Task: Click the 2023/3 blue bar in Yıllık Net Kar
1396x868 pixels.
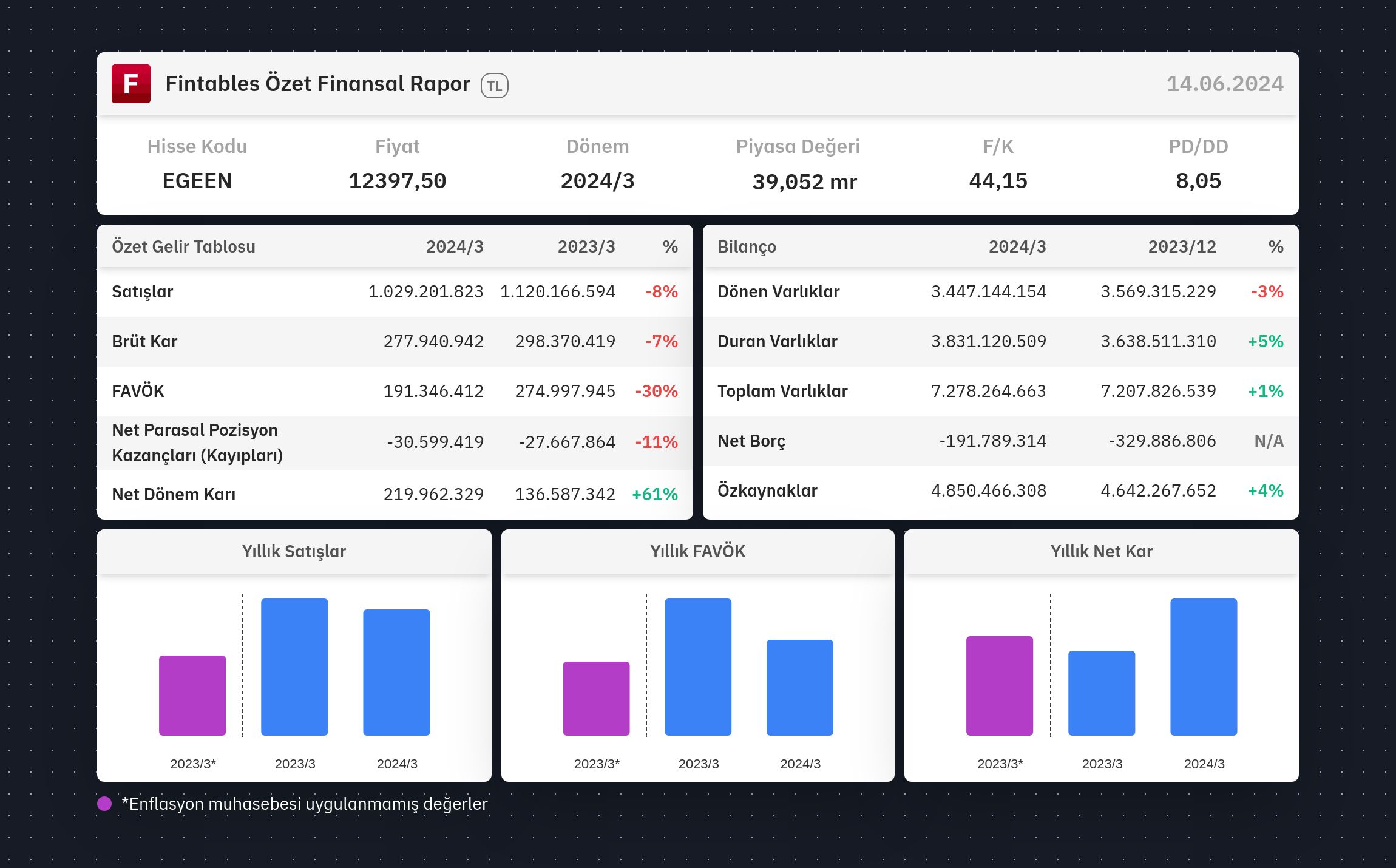Action: pyautogui.click(x=1102, y=693)
